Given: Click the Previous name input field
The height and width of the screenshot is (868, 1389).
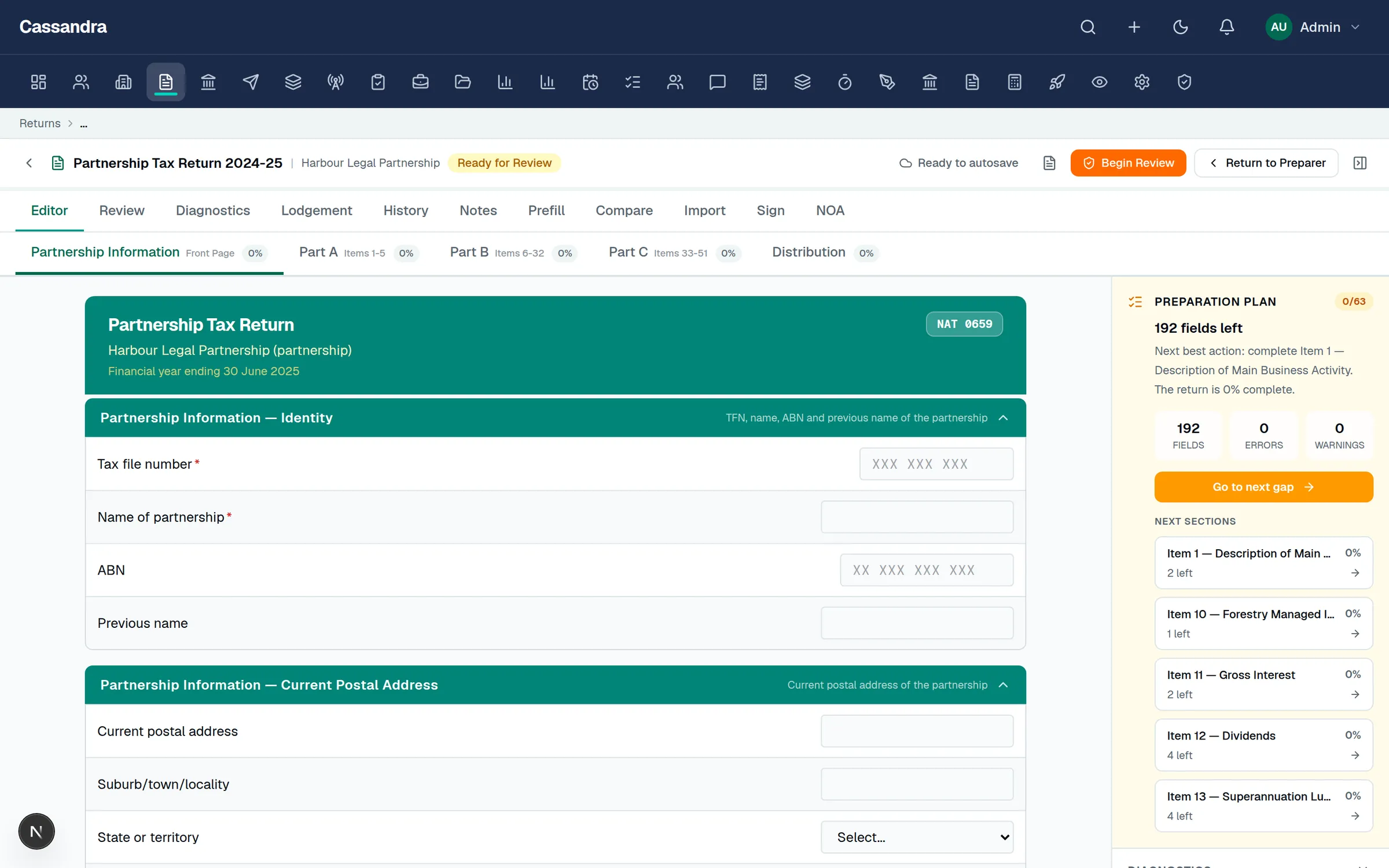Looking at the screenshot, I should [917, 623].
